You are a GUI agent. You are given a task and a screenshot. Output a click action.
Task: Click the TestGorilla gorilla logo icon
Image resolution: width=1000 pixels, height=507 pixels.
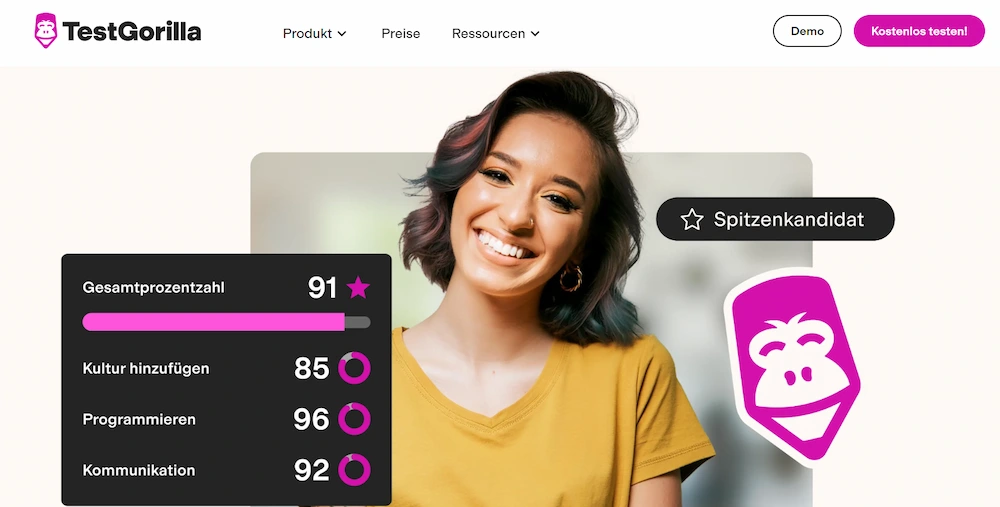pos(46,31)
